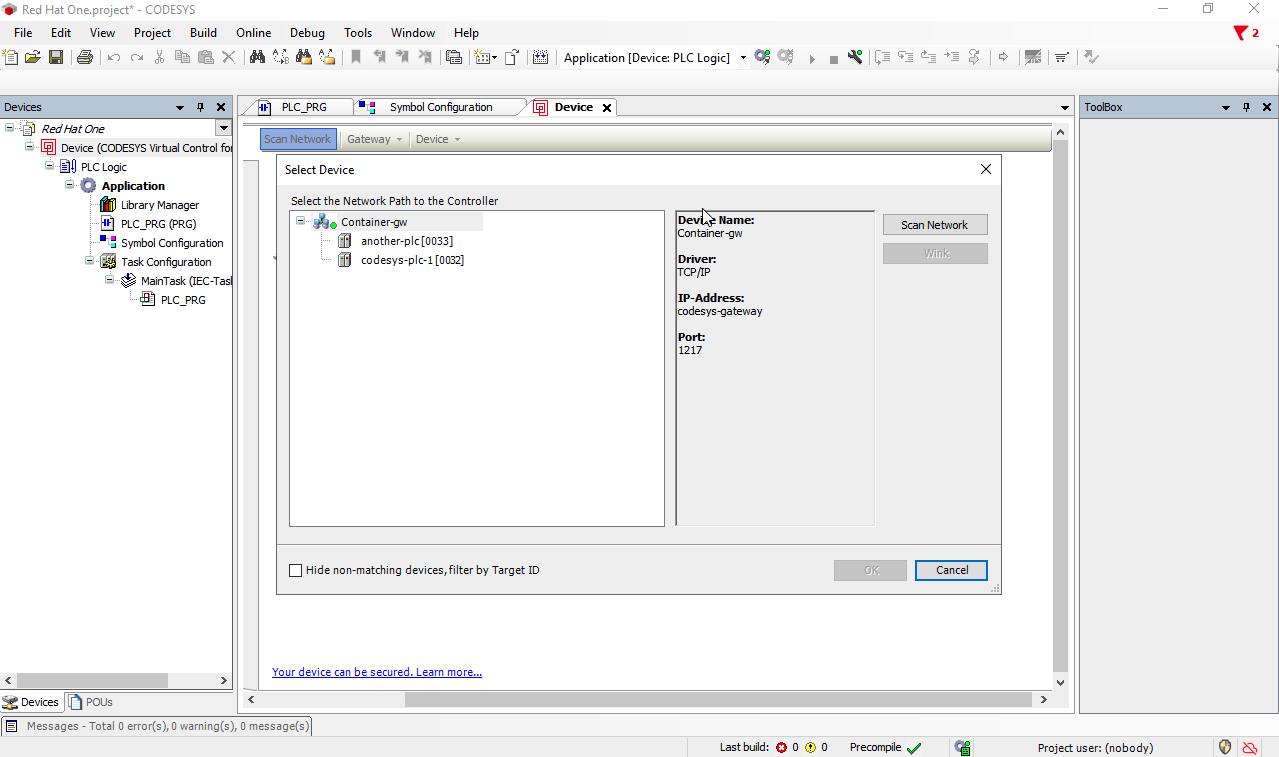Click the Login gear icon
The width and height of the screenshot is (1279, 757).
coord(763,57)
